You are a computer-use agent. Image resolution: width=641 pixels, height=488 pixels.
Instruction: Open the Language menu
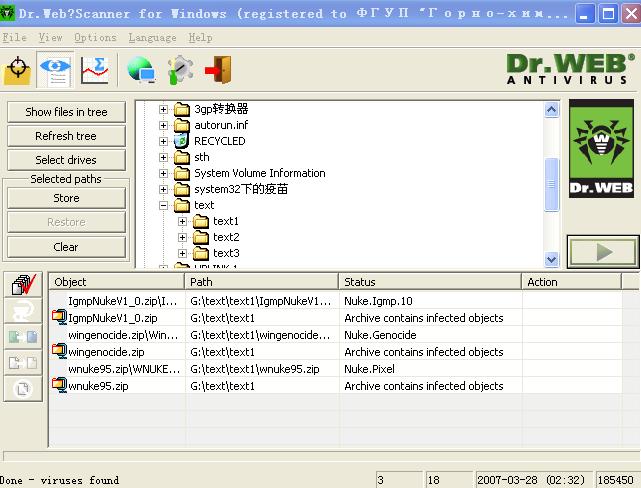coord(152,38)
